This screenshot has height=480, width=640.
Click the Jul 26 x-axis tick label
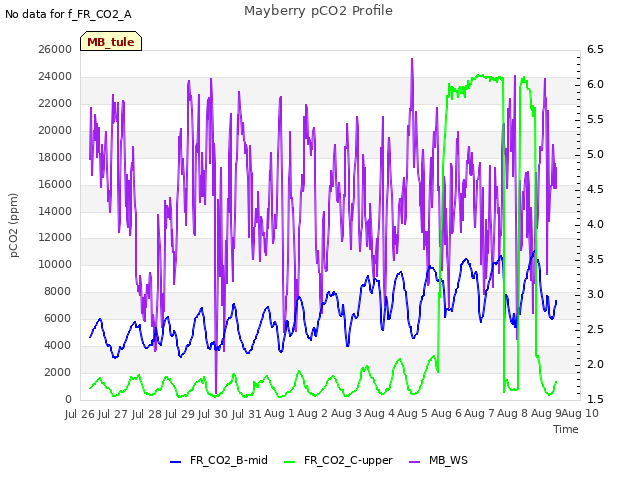[80, 414]
